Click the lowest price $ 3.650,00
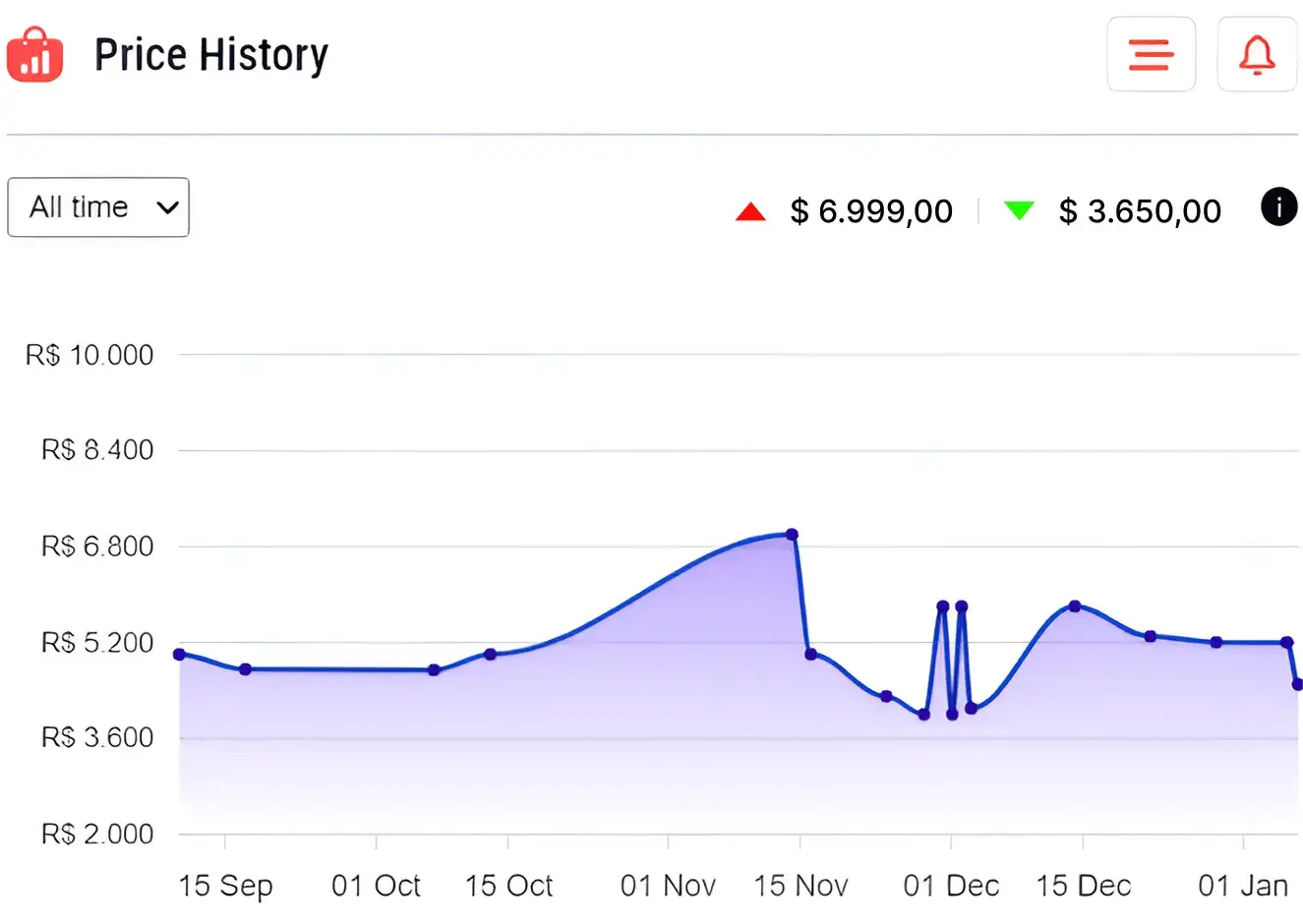The height and width of the screenshot is (924, 1303). 1140,211
